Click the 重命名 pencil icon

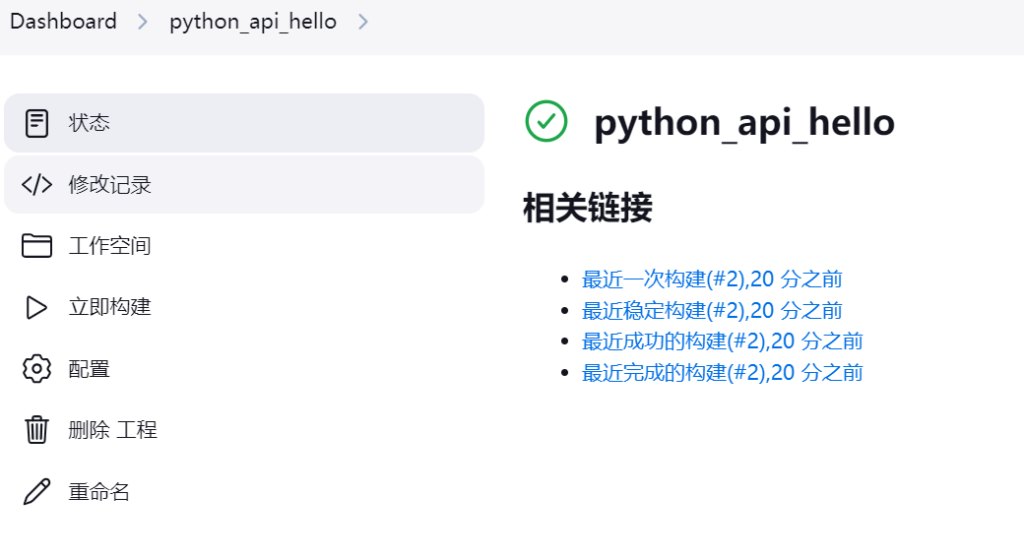(37, 492)
